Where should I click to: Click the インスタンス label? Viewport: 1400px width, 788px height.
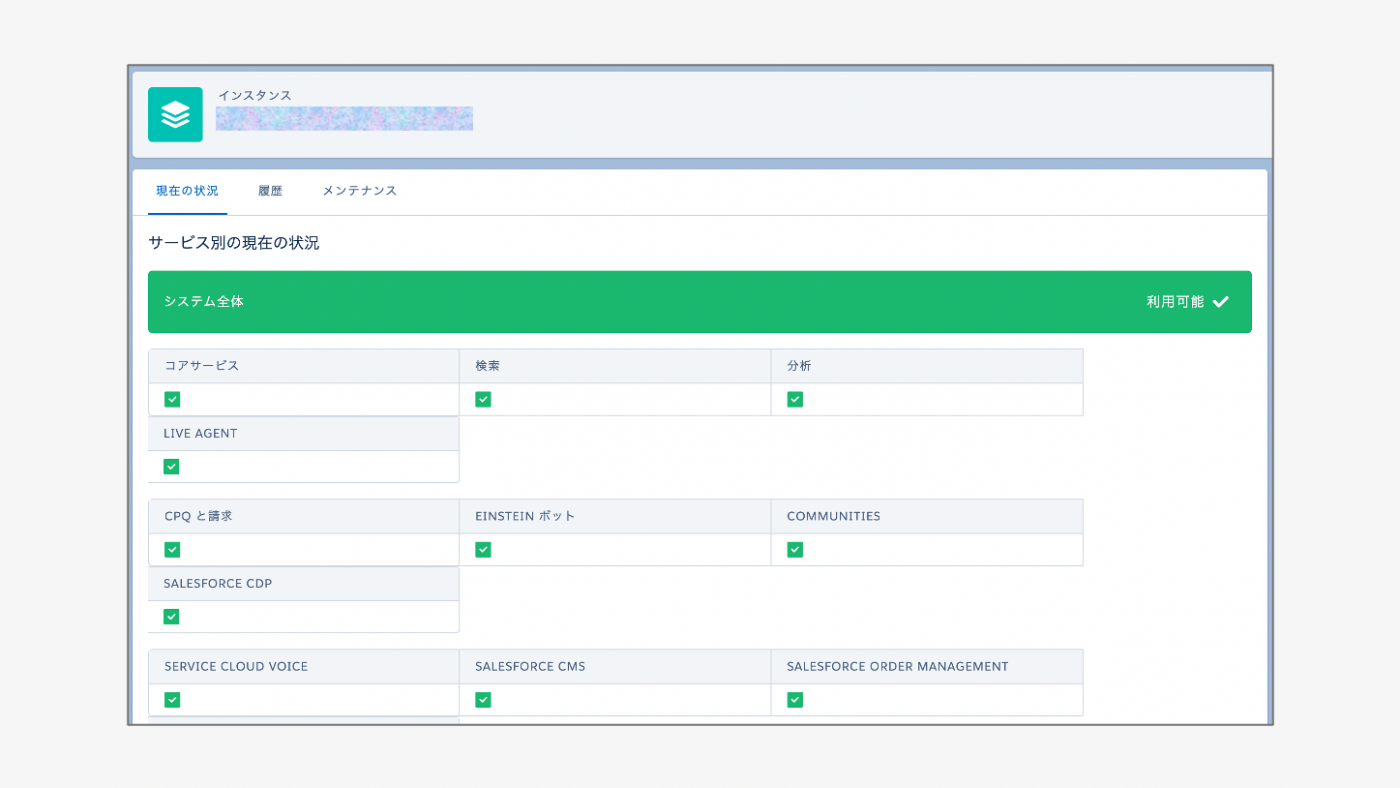[255, 95]
